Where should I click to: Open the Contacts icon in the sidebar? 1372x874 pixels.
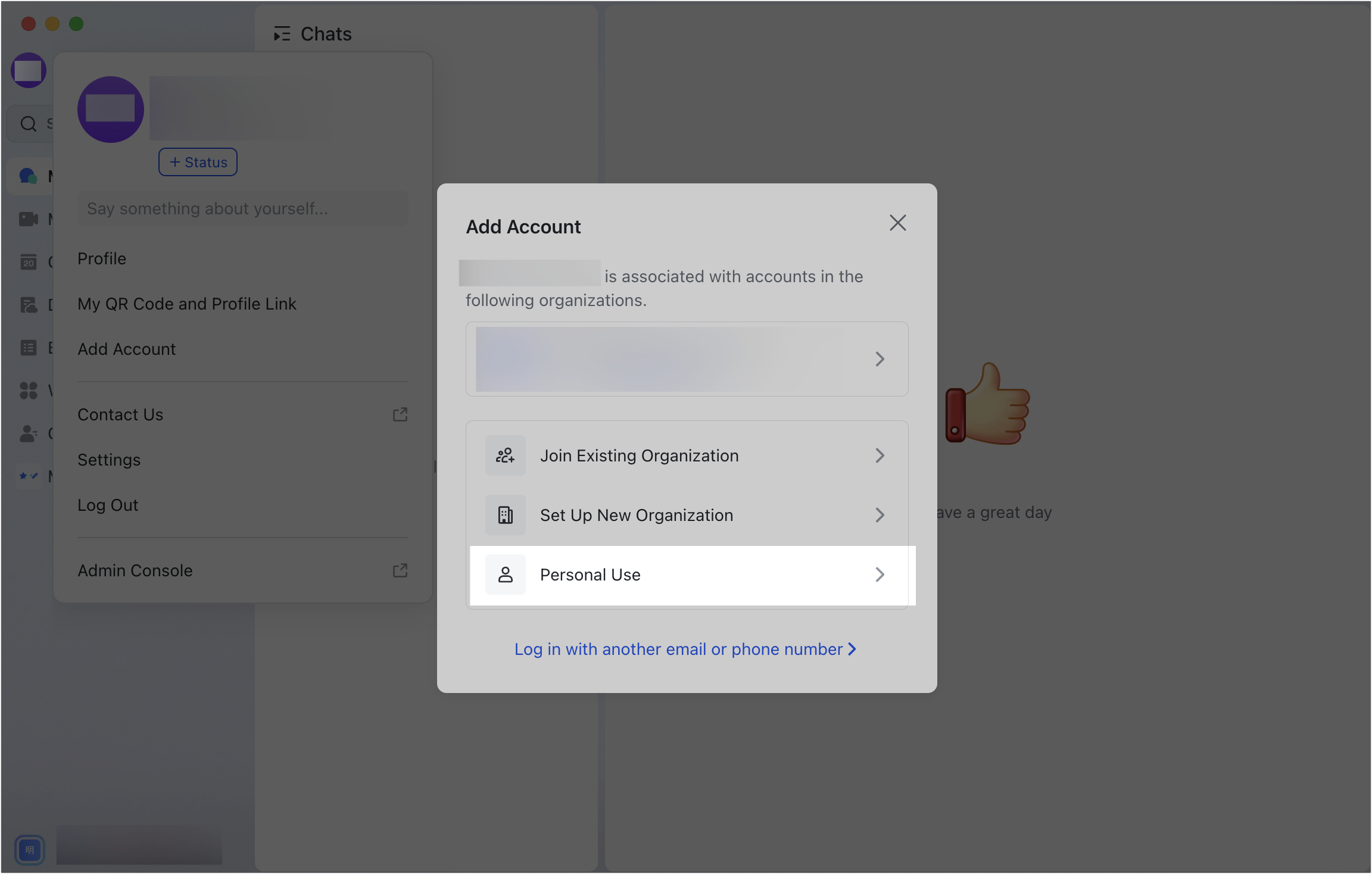(28, 433)
